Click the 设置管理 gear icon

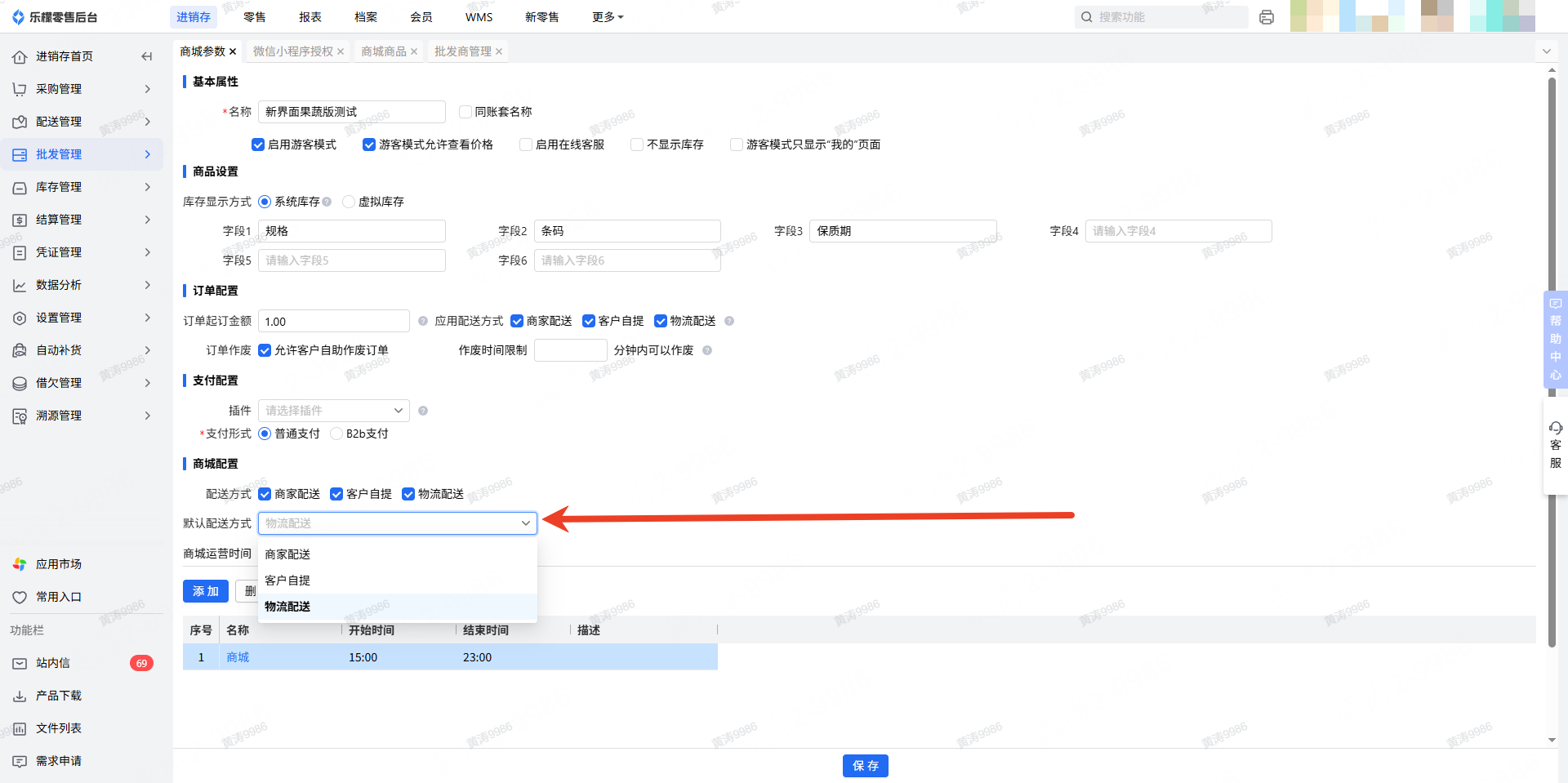[x=20, y=318]
